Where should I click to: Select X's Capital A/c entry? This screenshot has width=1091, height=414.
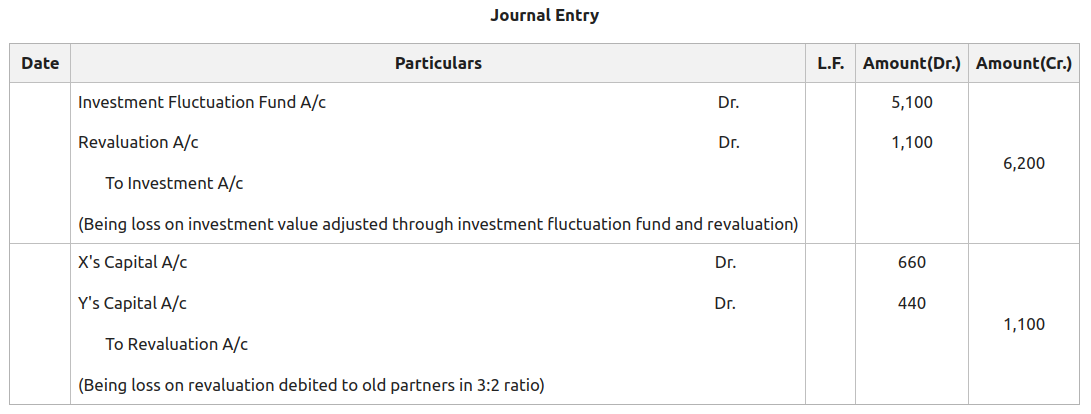pyautogui.click(x=133, y=264)
